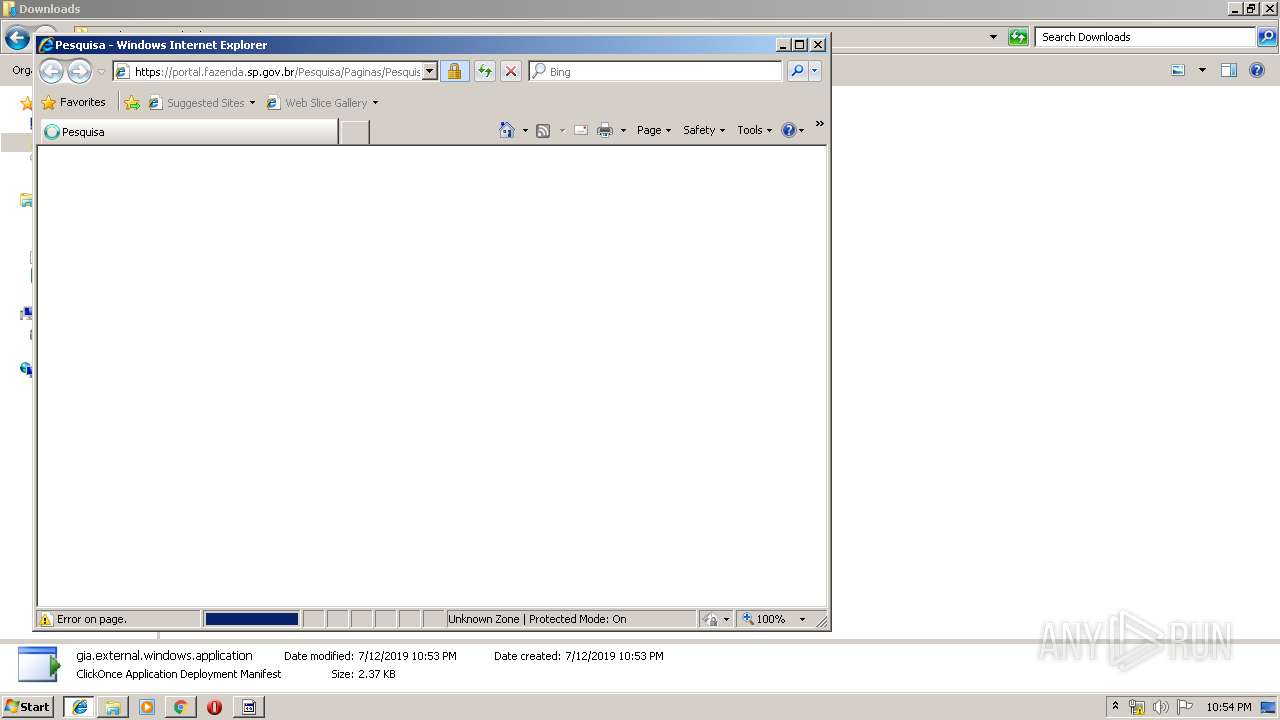Select the Pesquisa tab
Image resolution: width=1280 pixels, height=720 pixels.
click(188, 132)
